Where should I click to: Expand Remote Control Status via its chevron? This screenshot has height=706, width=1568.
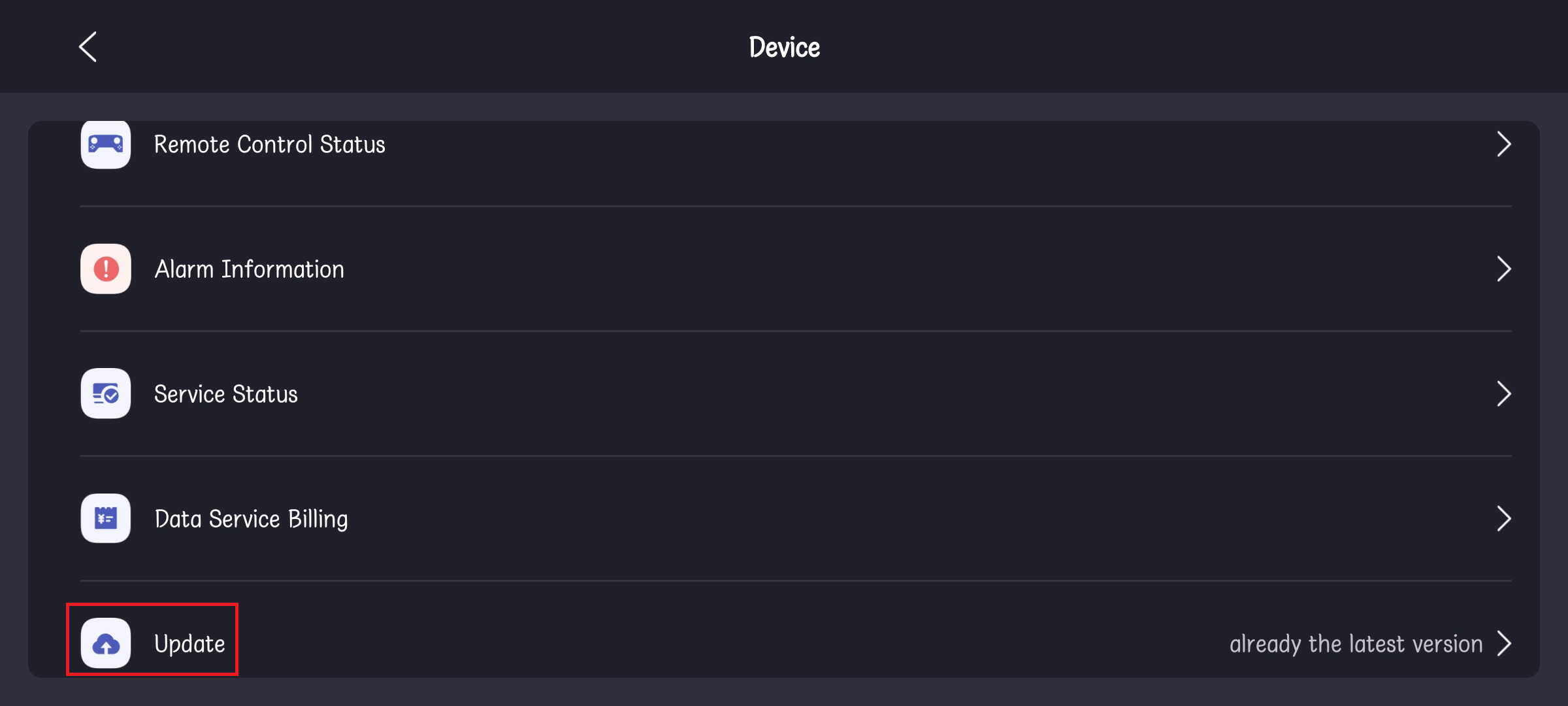pos(1504,144)
